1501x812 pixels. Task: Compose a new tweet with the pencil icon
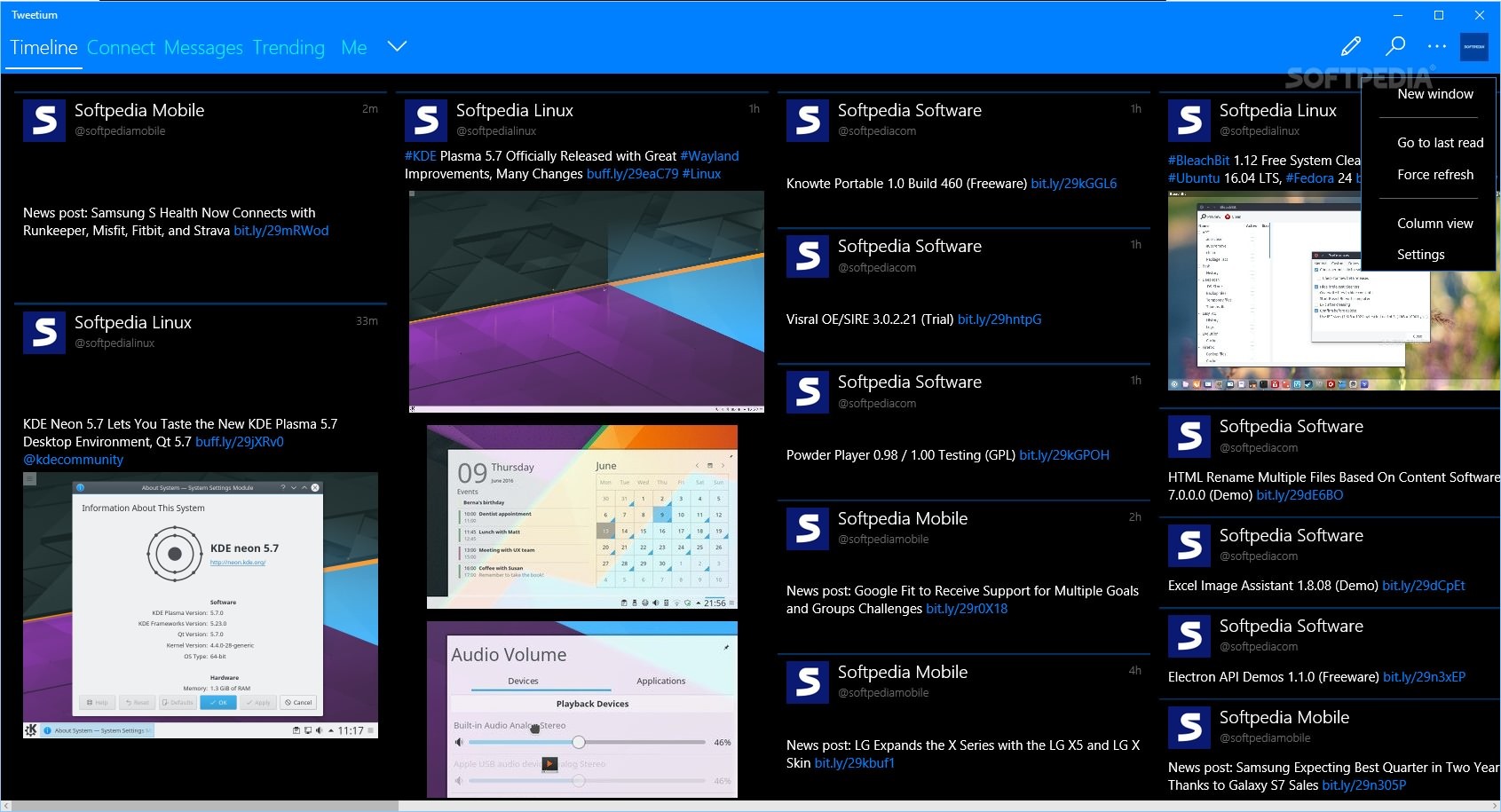click(x=1351, y=46)
